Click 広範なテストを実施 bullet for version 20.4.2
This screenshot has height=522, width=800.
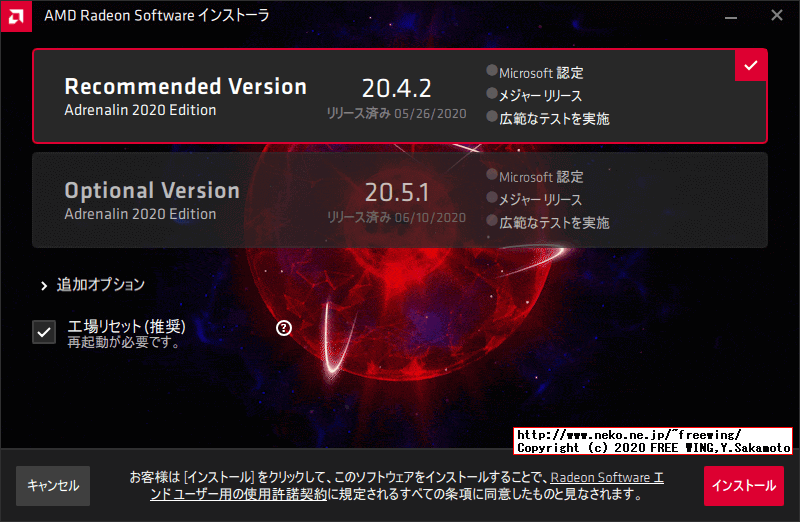click(x=491, y=117)
